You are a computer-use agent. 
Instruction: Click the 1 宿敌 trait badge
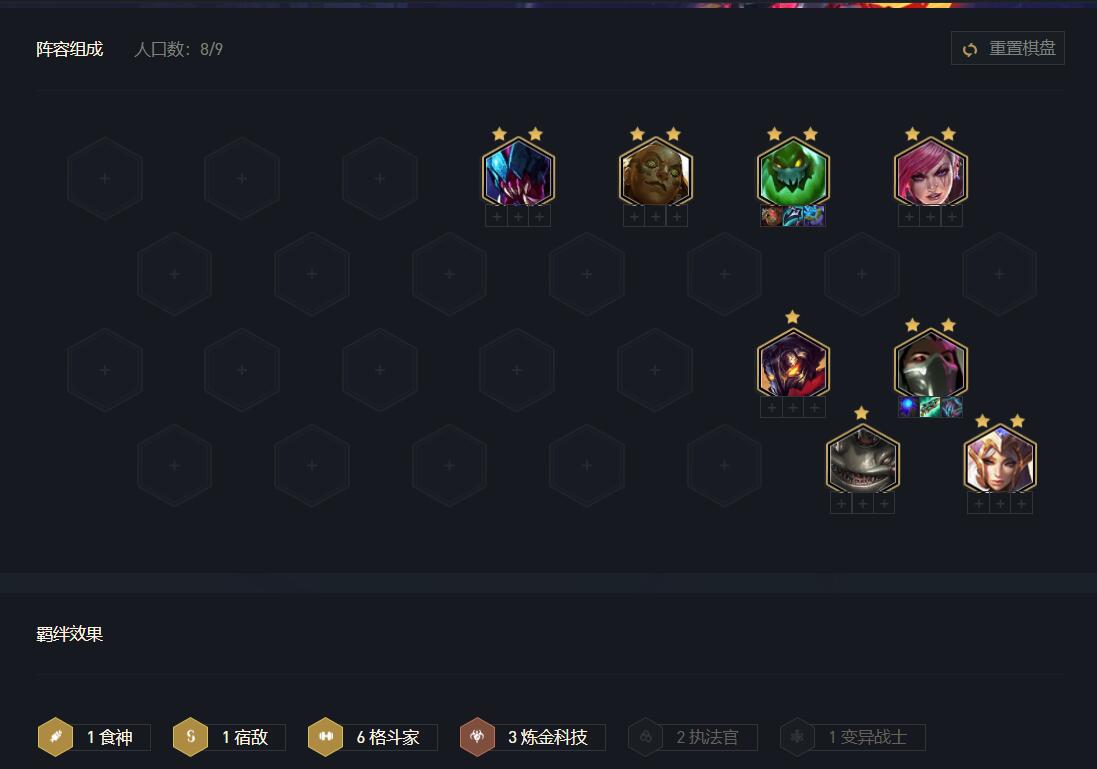[x=229, y=737]
